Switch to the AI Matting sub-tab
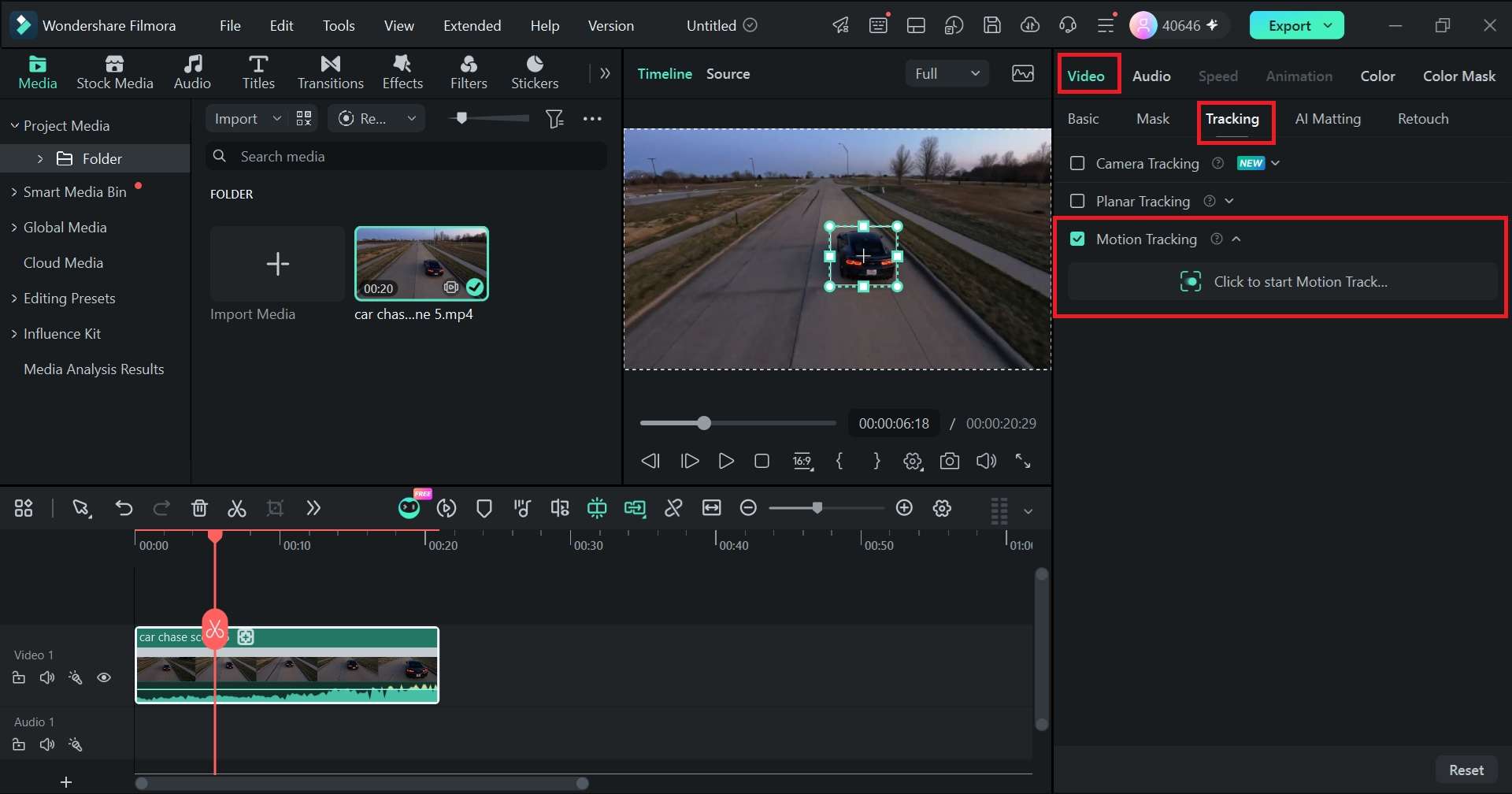1512x794 pixels. 1328,119
